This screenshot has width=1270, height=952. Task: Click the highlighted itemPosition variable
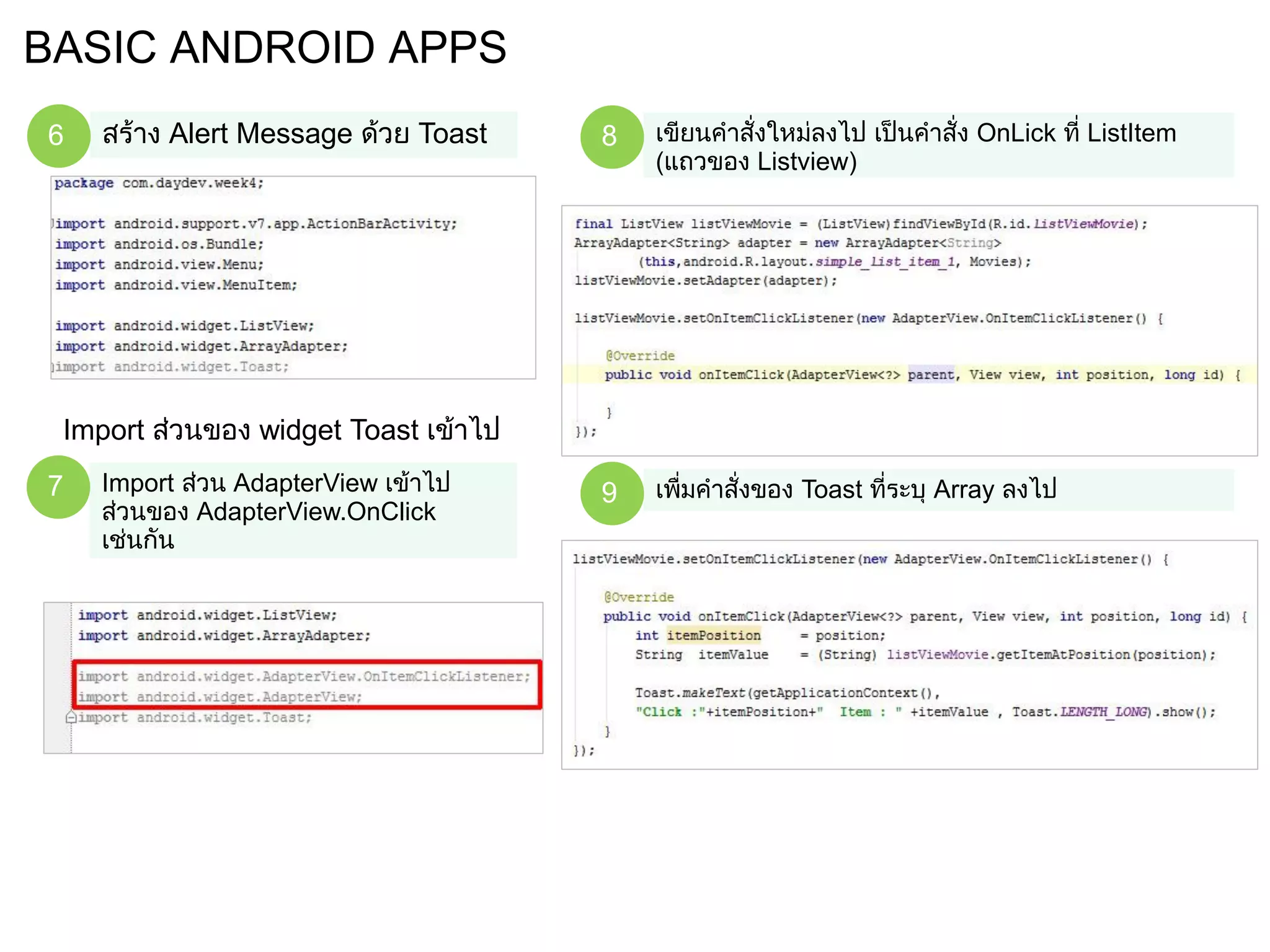point(714,635)
